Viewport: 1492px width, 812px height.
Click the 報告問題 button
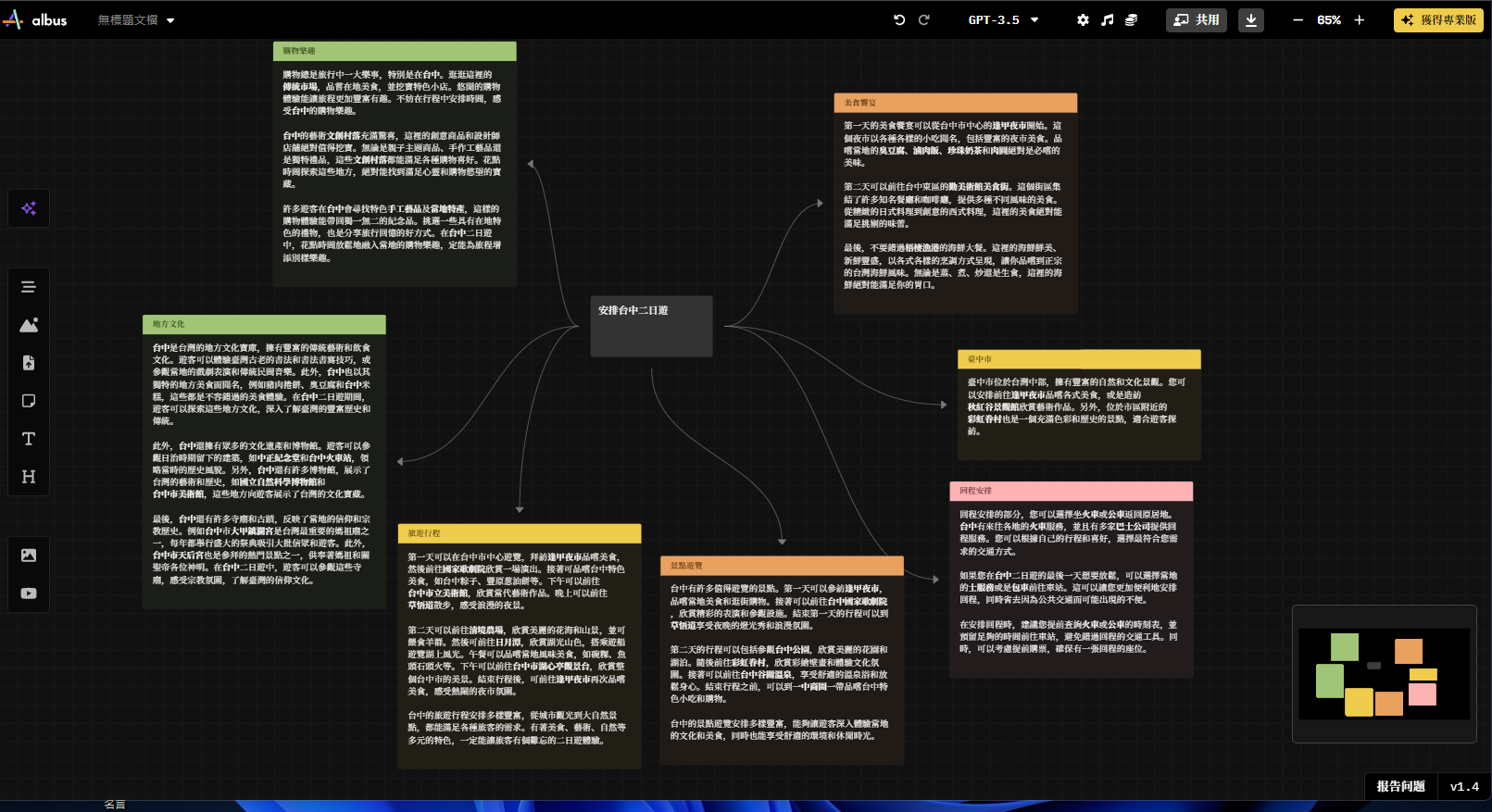point(1401,786)
